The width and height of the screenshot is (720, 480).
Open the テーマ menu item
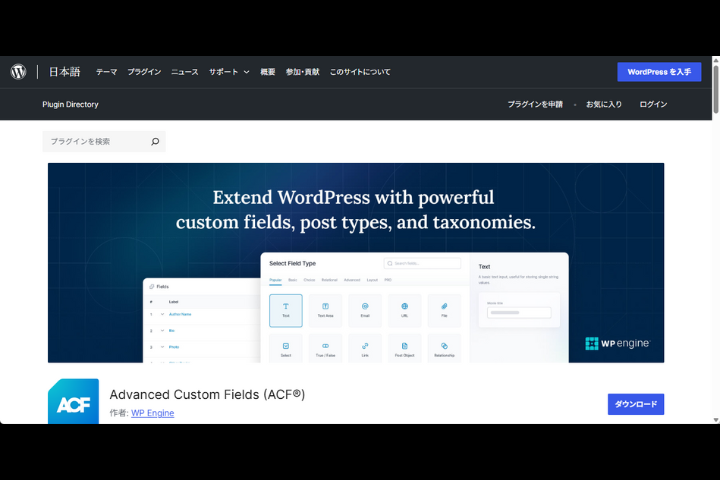click(107, 72)
